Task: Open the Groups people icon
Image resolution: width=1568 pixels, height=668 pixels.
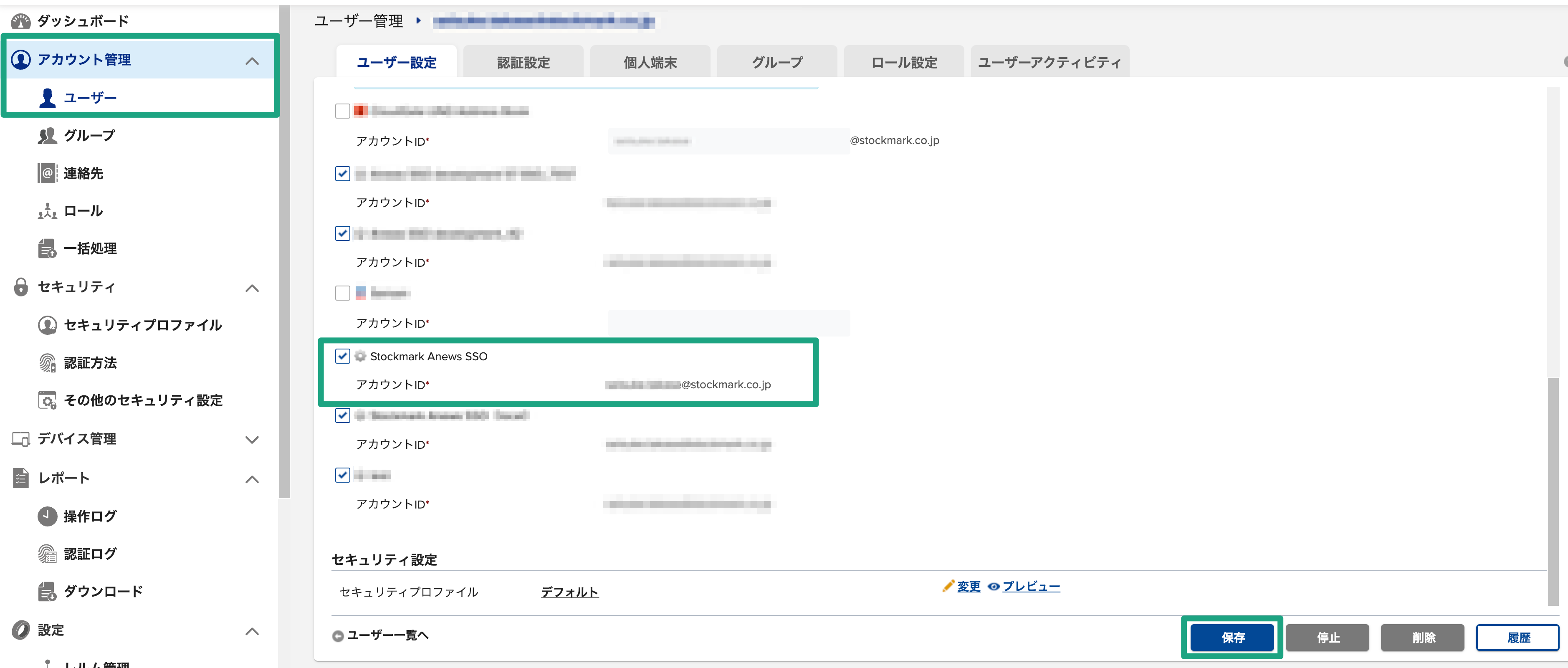Action: coord(47,136)
